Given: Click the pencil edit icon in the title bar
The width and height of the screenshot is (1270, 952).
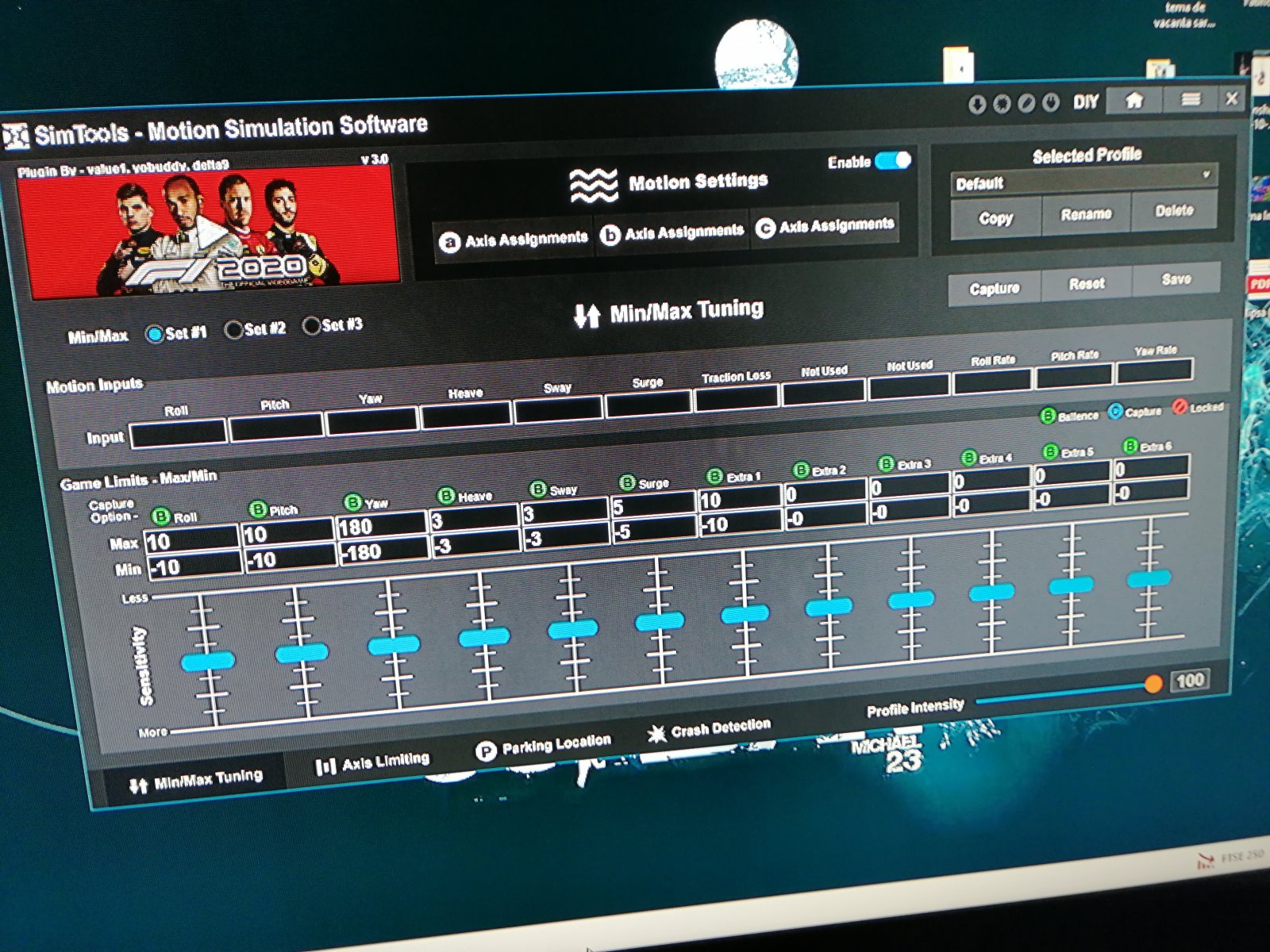Looking at the screenshot, I should 1026,103.
